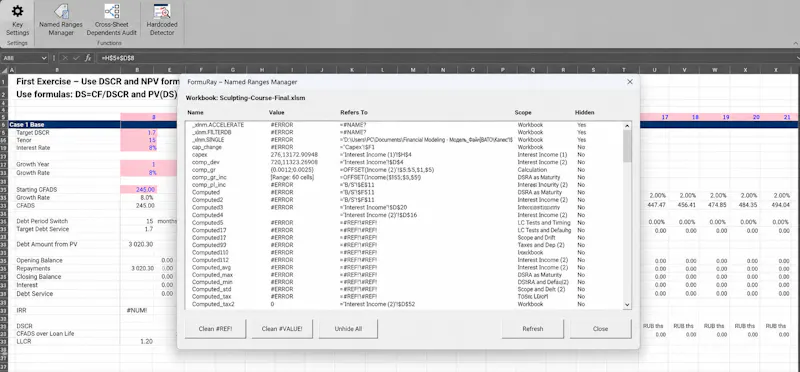Run the Hardcoded Detector tool
The height and width of the screenshot is (372, 800).
point(161,20)
